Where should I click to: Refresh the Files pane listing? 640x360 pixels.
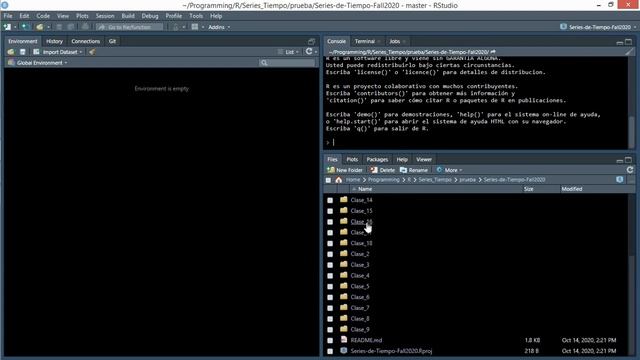[x=630, y=170]
